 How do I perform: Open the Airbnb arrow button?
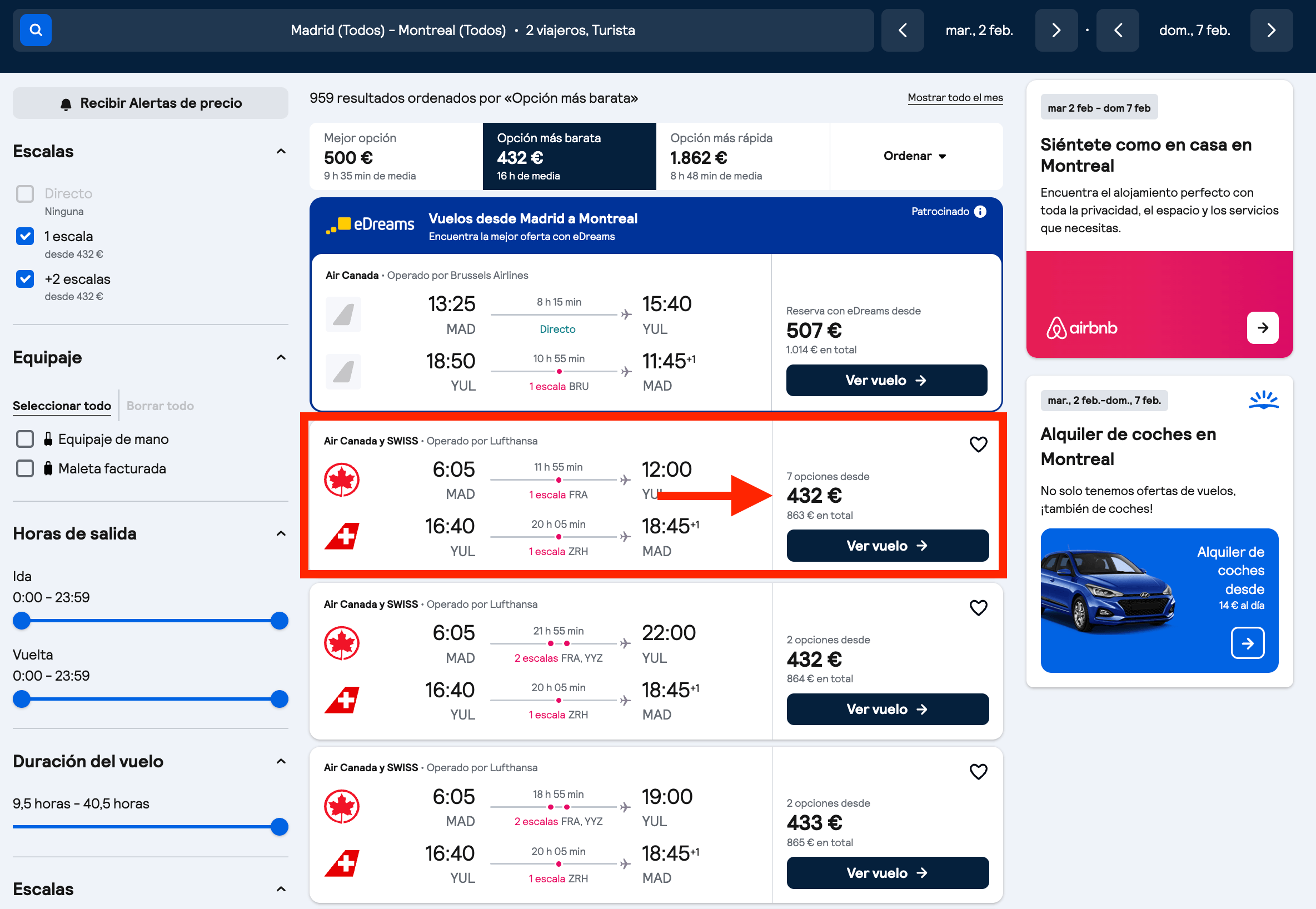tap(1263, 327)
